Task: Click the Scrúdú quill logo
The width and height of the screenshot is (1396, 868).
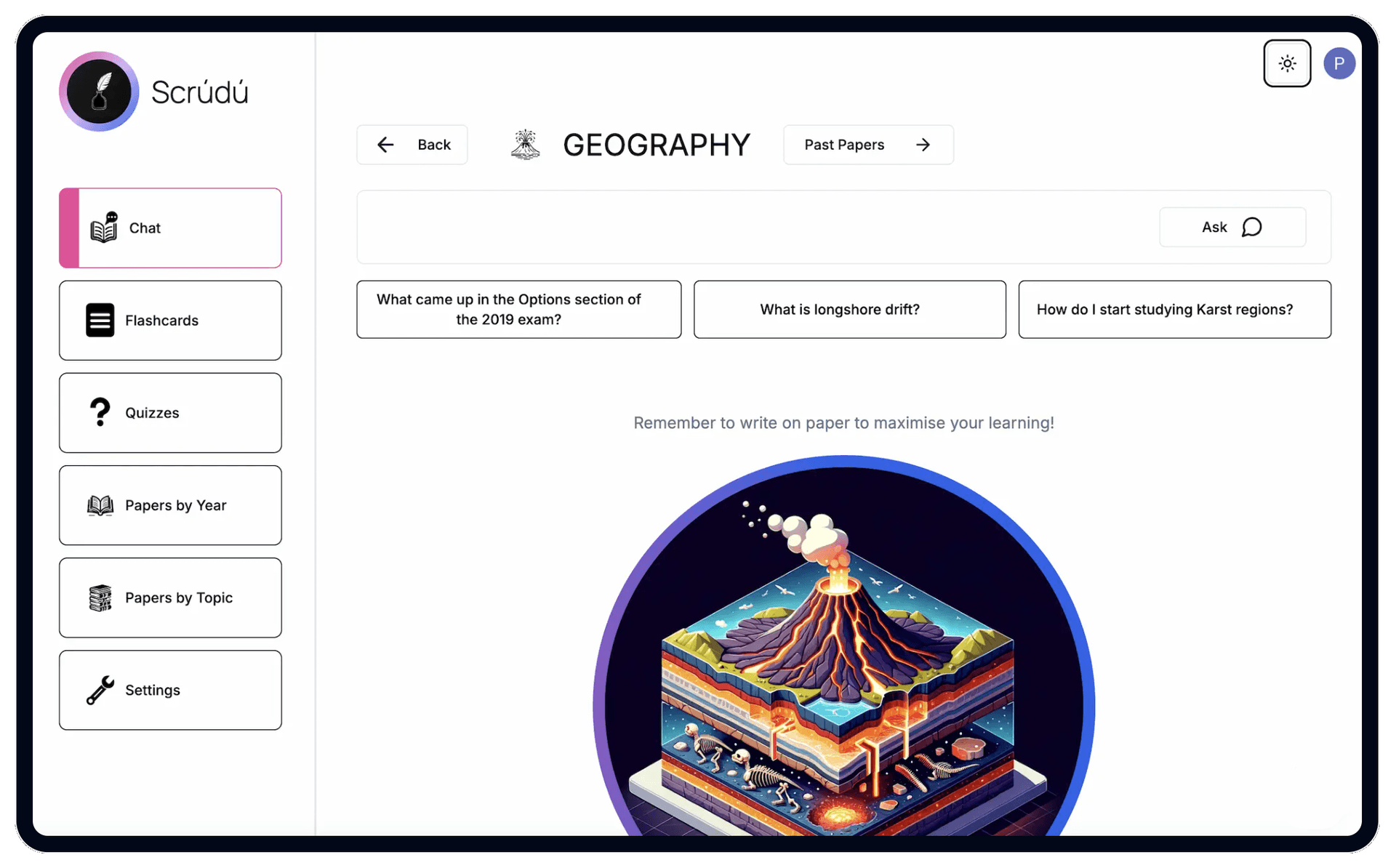Action: (x=99, y=92)
